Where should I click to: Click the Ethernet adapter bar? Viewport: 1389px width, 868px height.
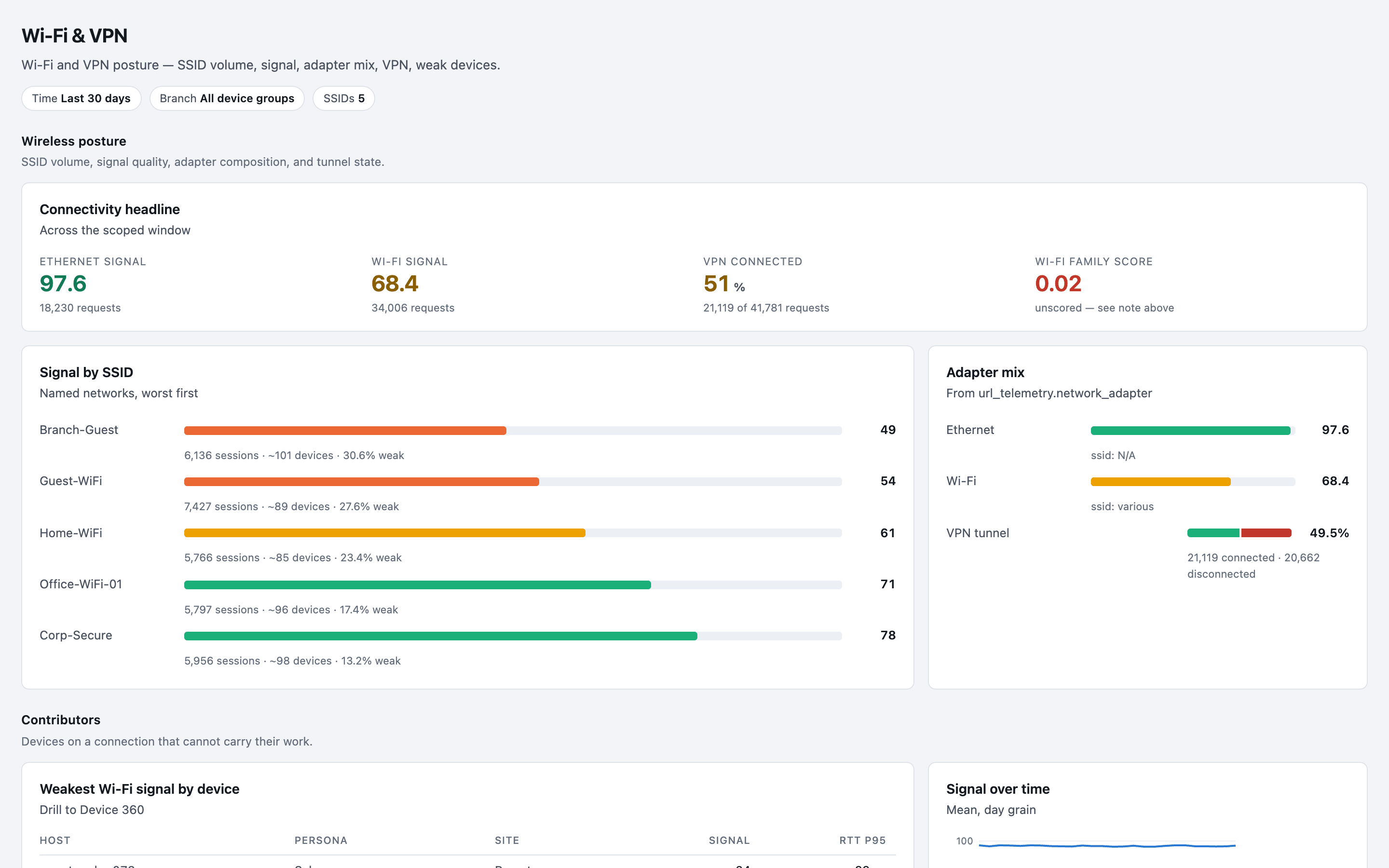pyautogui.click(x=1193, y=431)
